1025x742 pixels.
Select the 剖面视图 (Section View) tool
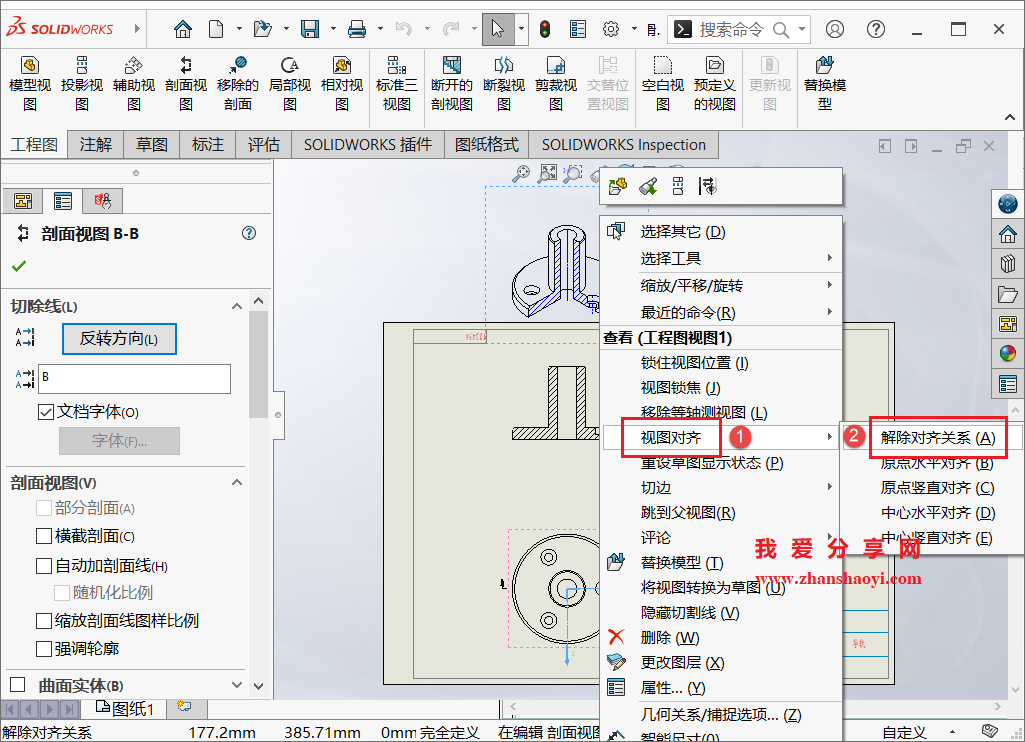184,82
